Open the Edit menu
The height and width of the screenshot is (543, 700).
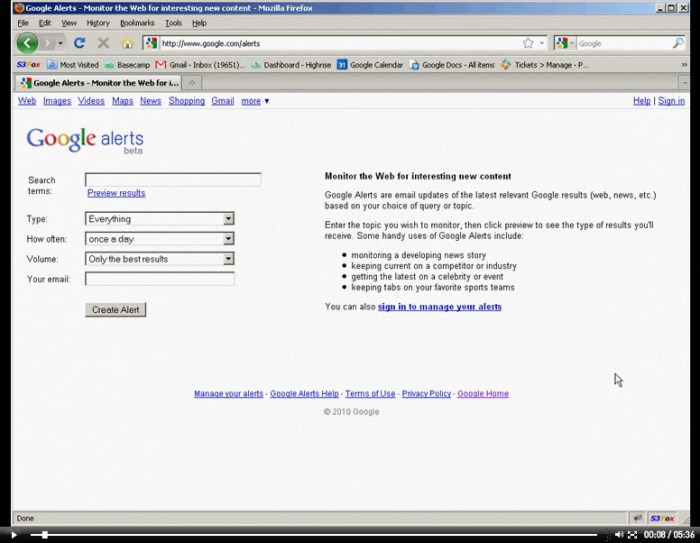click(45, 23)
